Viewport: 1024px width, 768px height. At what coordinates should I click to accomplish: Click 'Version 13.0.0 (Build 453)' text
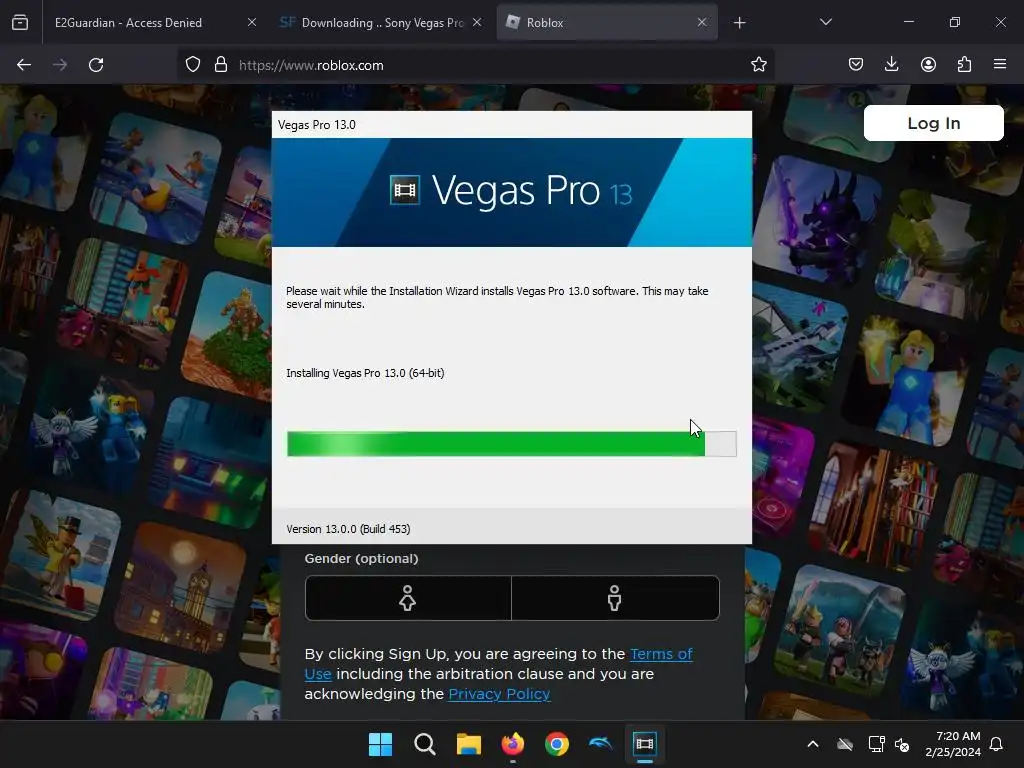tap(348, 529)
